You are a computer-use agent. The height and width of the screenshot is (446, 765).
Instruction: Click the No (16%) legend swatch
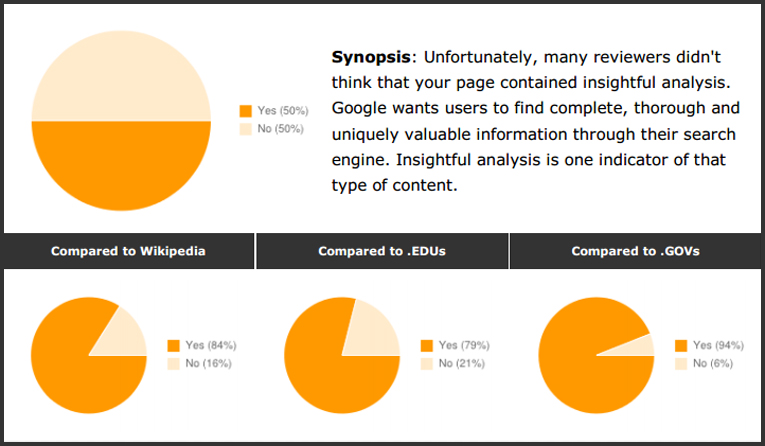coord(173,363)
